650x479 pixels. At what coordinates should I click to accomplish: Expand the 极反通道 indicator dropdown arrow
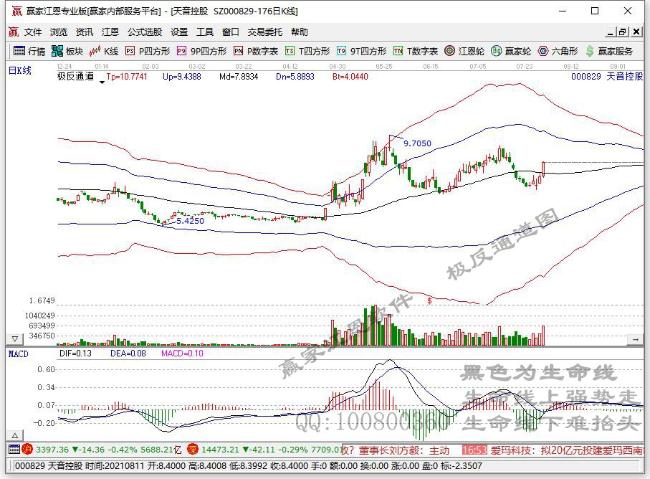102,82
